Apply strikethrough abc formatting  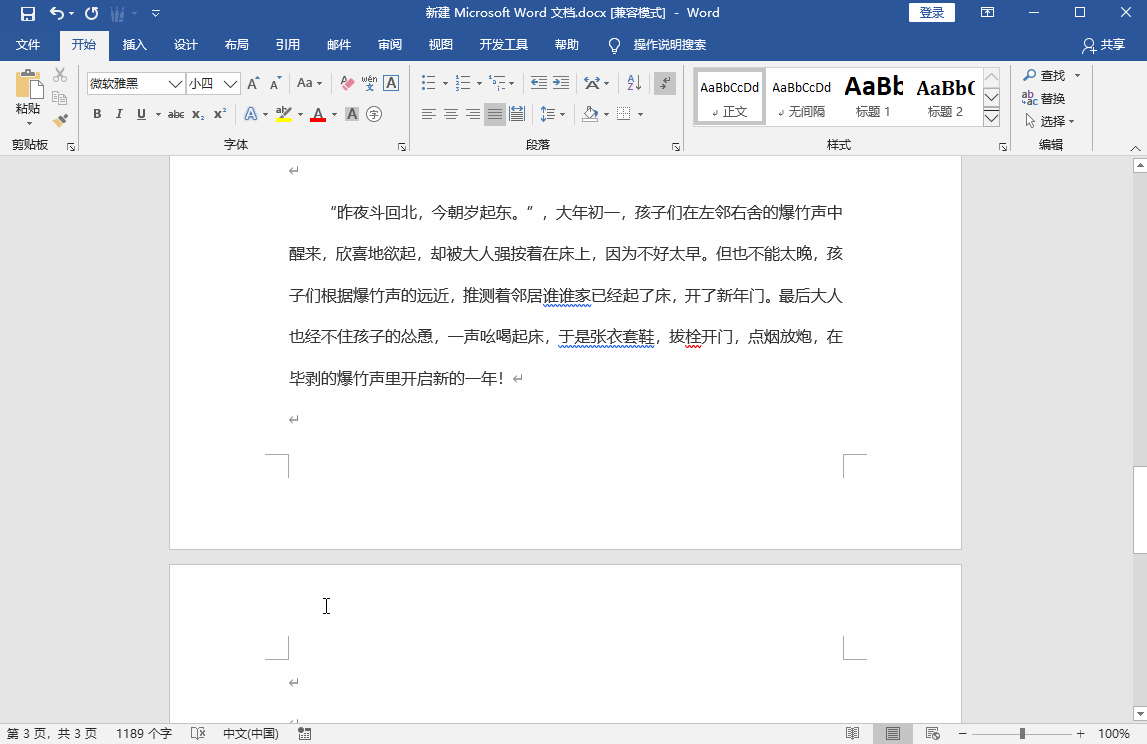click(176, 114)
